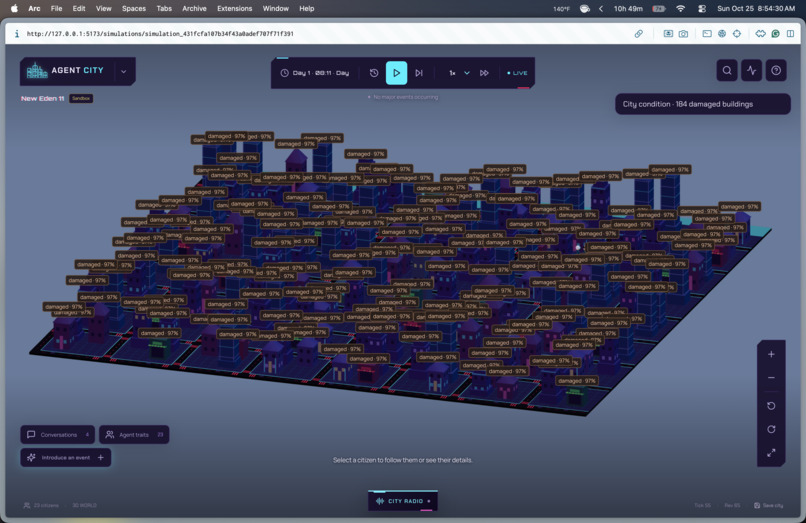806x523 pixels.
Task: Rotate the camera counter-clockwise
Action: click(771, 406)
